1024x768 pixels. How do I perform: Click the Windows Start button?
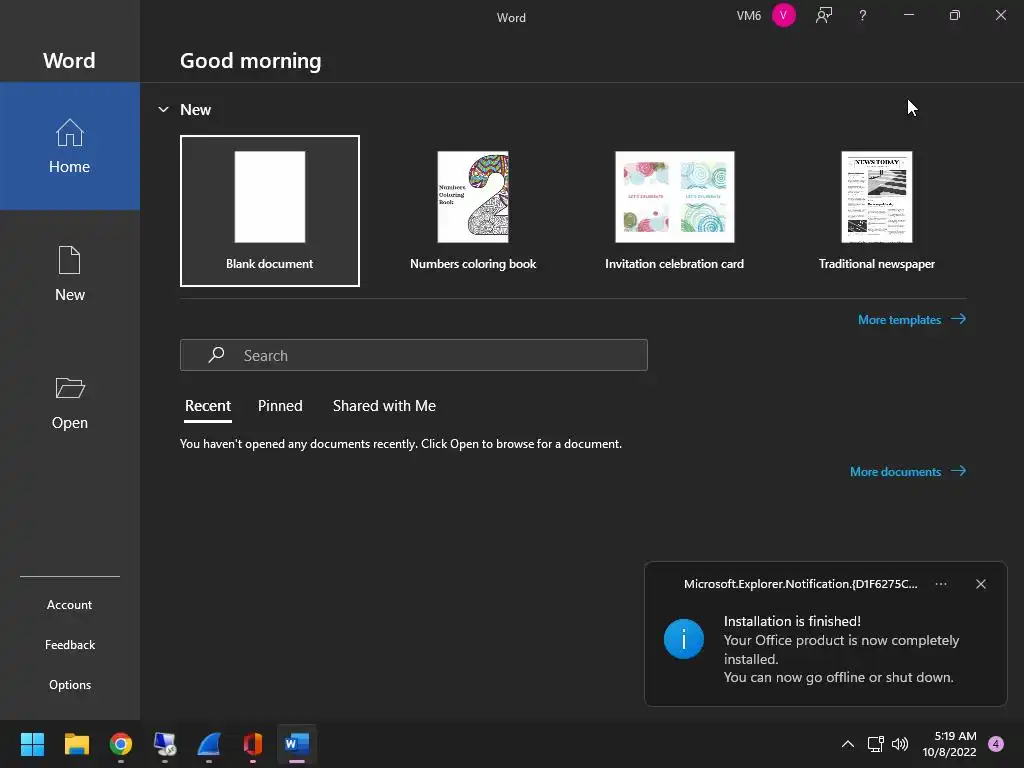pos(32,744)
